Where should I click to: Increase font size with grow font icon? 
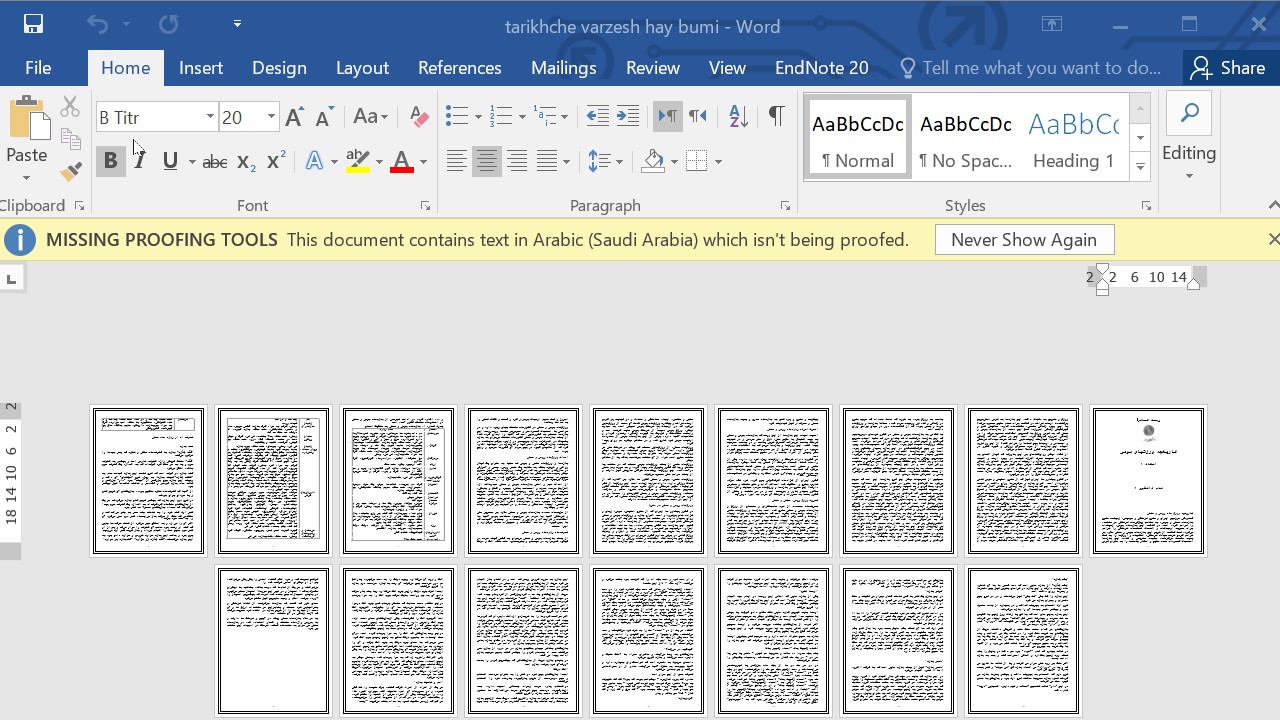click(294, 117)
